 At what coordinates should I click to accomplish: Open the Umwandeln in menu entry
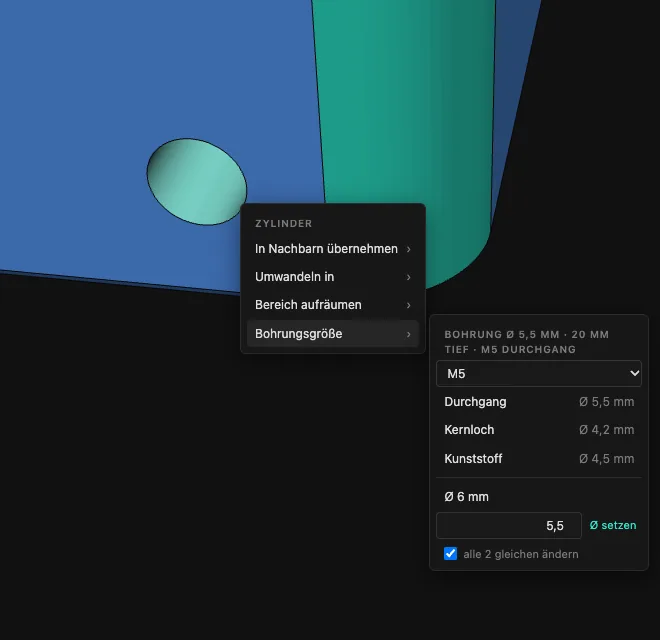click(x=333, y=277)
